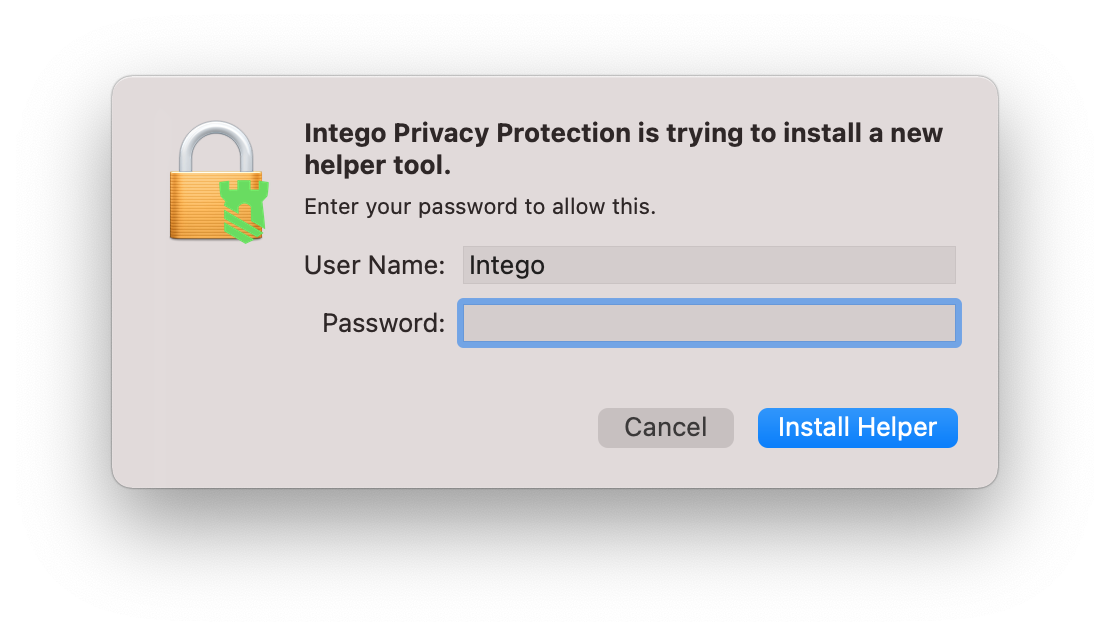The height and width of the screenshot is (636, 1110).
Task: Click the bold Intego Privacy Protection heading
Action: 623,149
